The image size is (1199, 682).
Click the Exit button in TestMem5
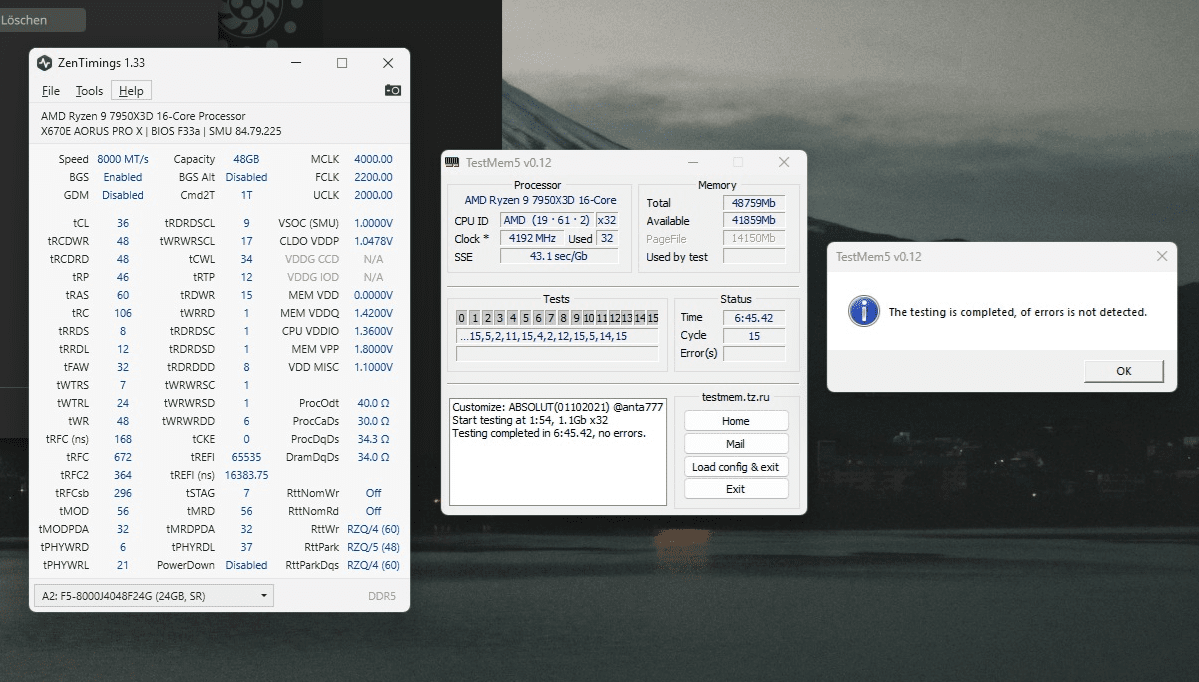[736, 489]
